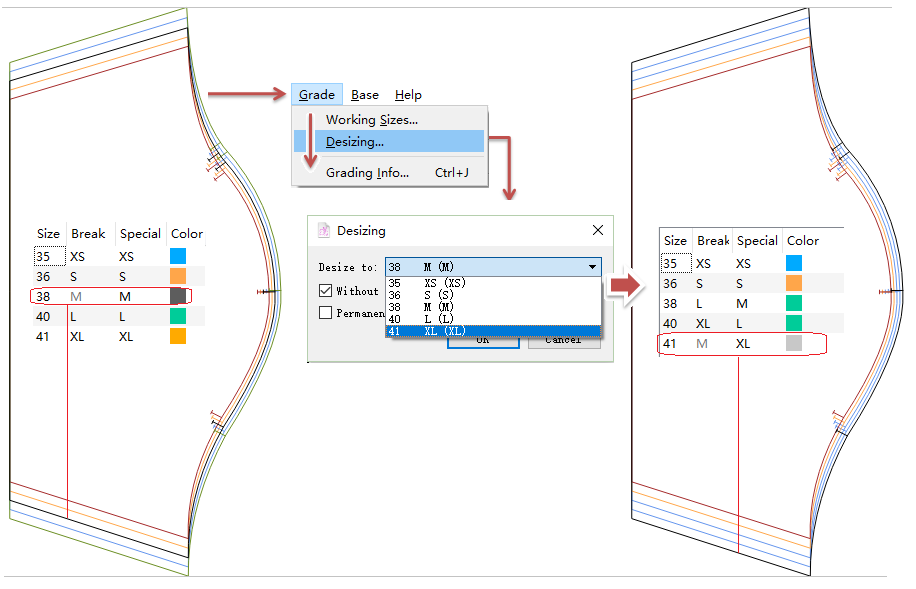916x589 pixels.
Task: Expand the "Desize to" combo box arrow
Action: tap(592, 267)
